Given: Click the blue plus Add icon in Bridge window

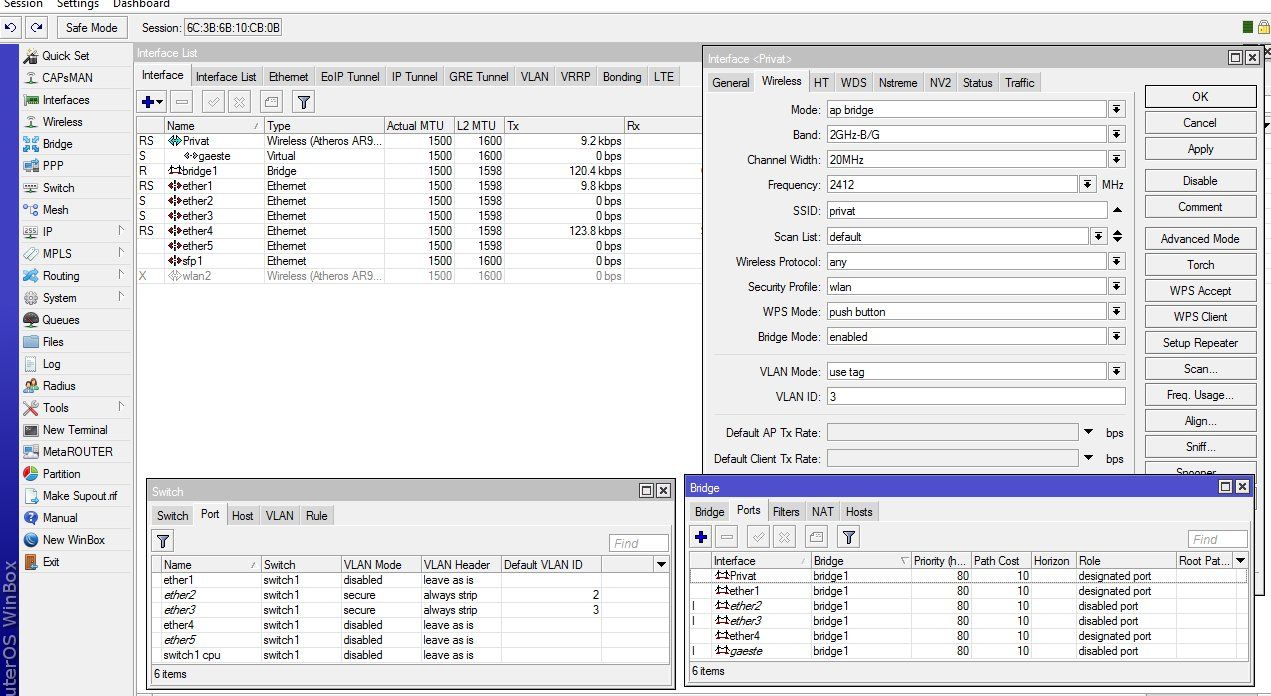Looking at the screenshot, I should (701, 537).
